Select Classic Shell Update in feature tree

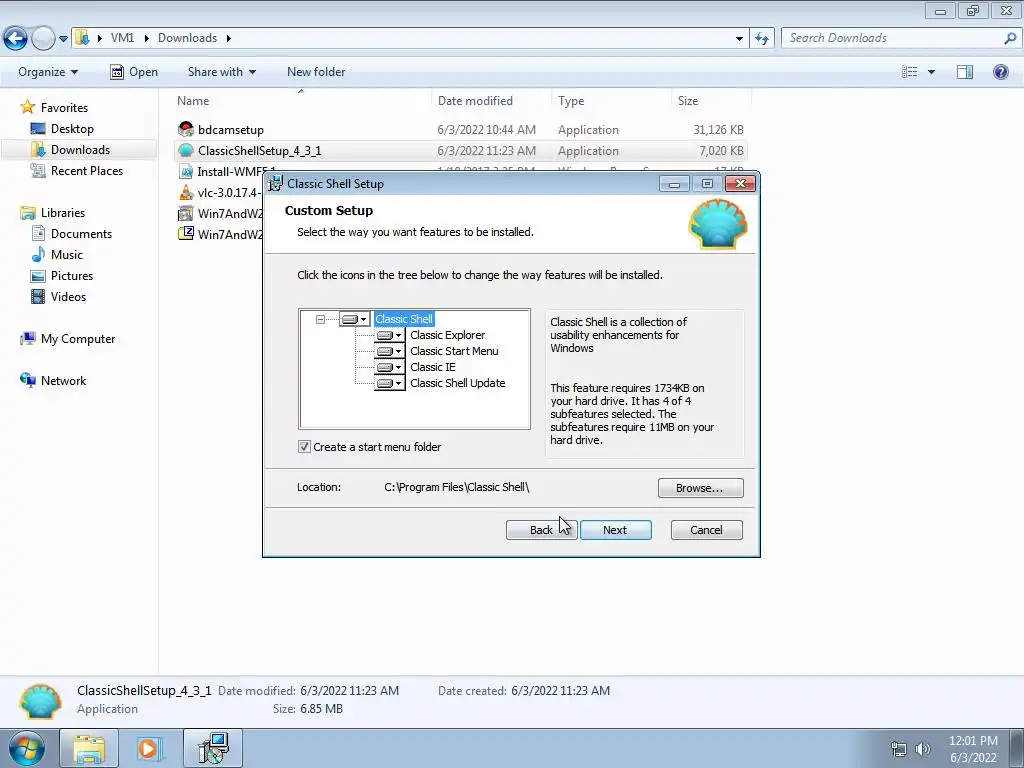pos(457,383)
